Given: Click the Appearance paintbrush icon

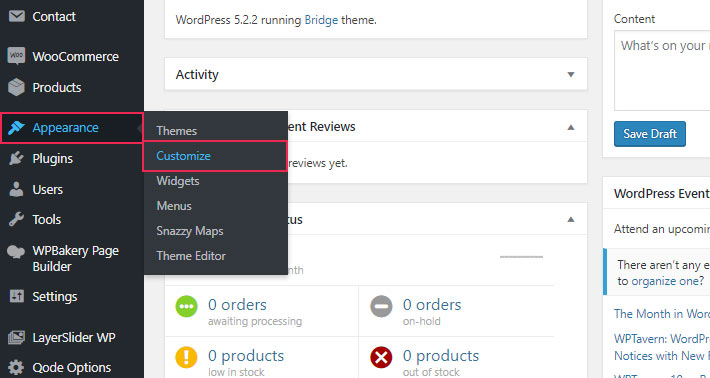Looking at the screenshot, I should point(16,128).
